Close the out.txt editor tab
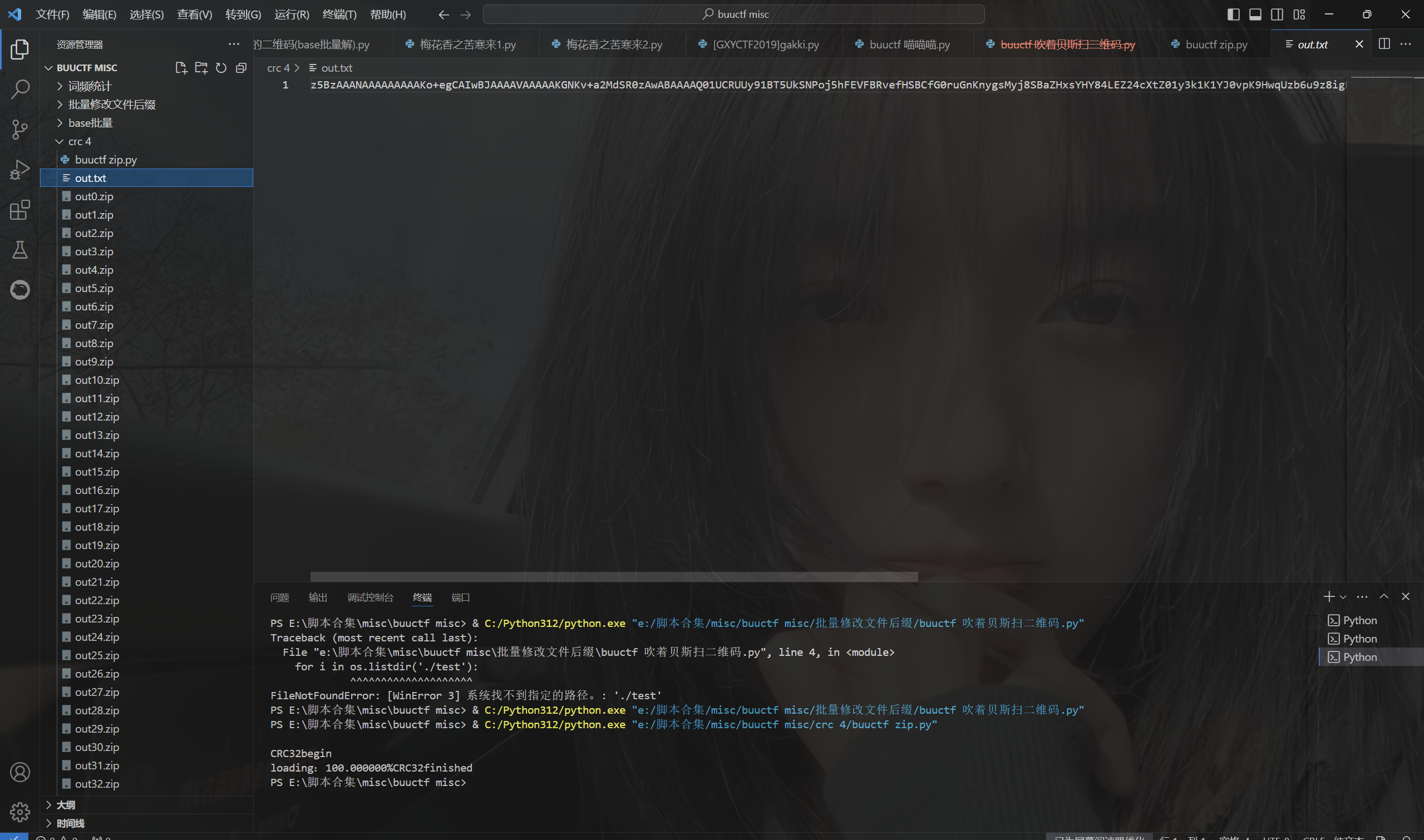1424x840 pixels. point(1359,44)
